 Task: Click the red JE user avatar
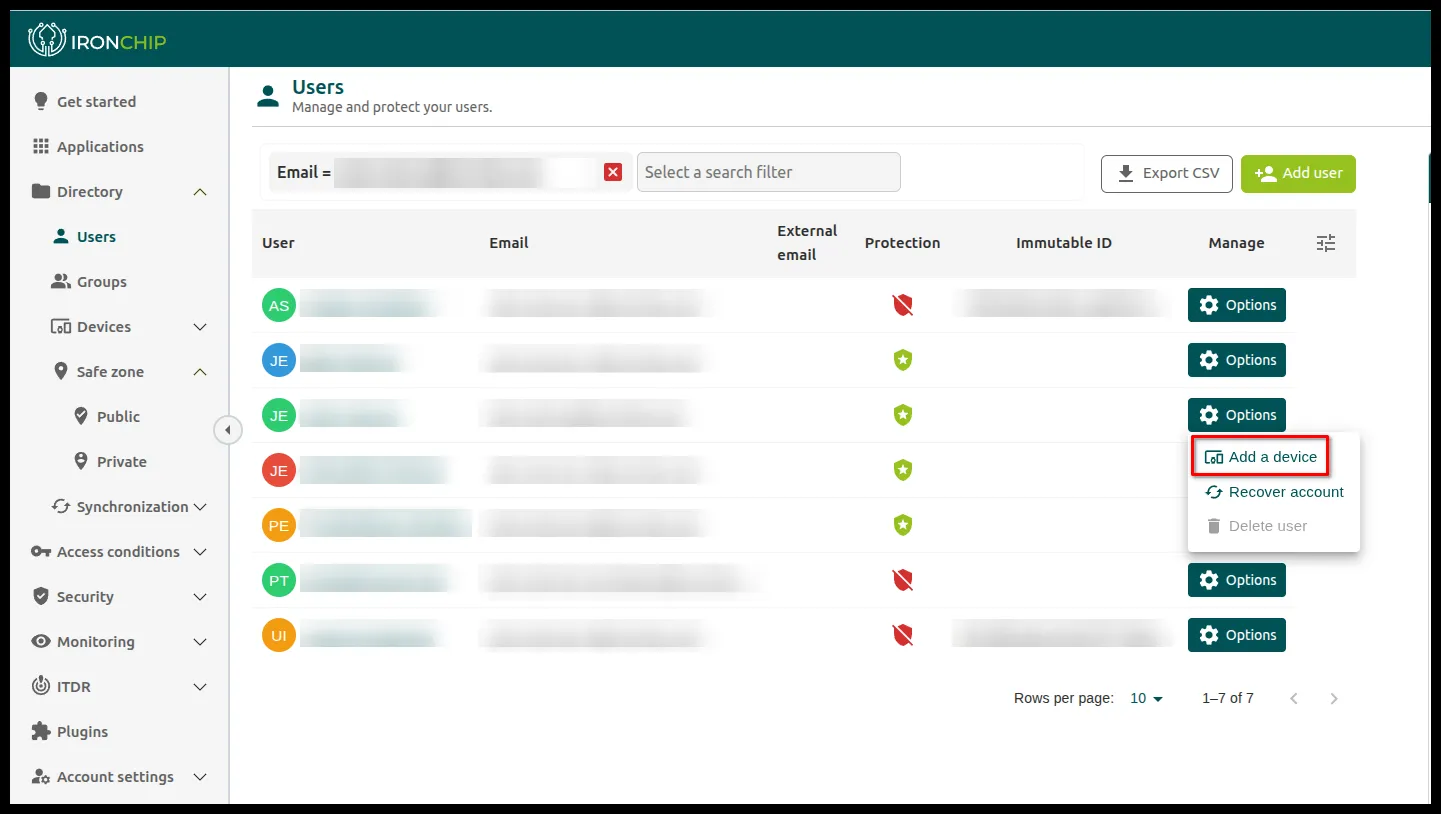pyautogui.click(x=279, y=470)
